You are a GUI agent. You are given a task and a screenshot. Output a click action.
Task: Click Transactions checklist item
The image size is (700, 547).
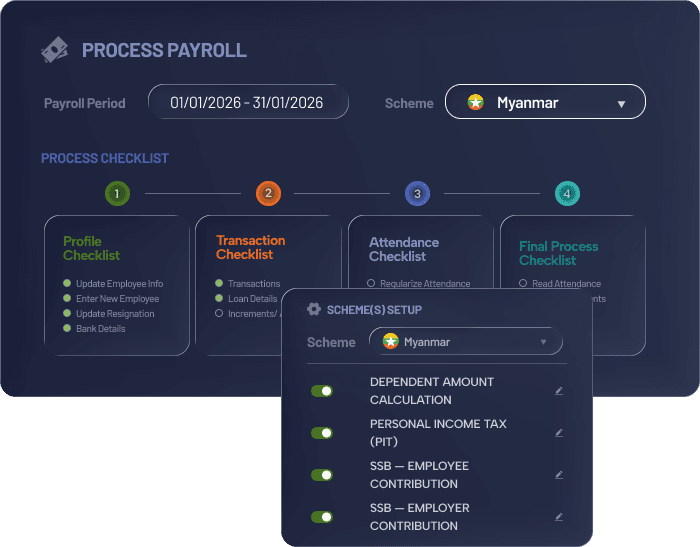(254, 284)
